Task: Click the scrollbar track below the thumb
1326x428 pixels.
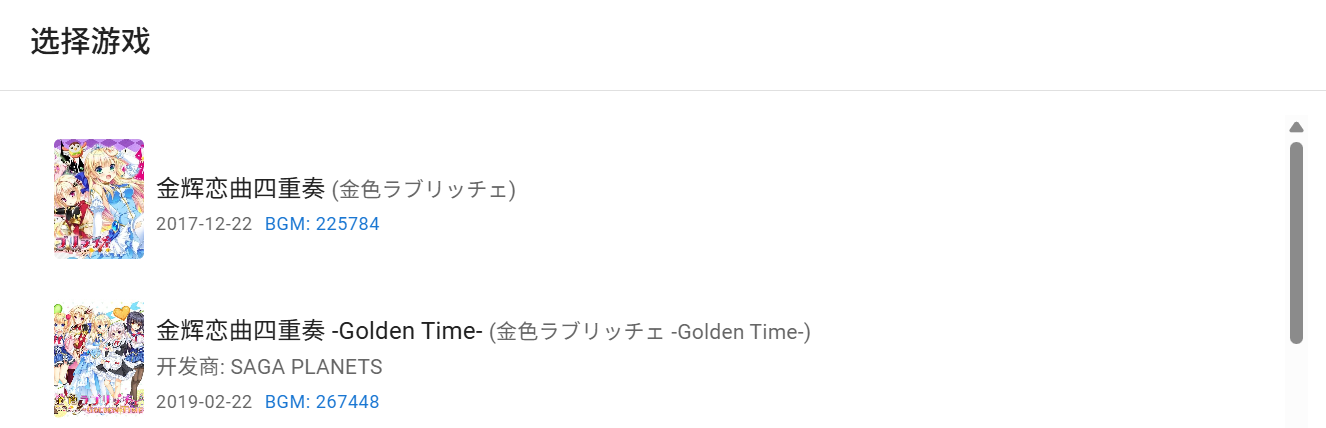Action: tap(1296, 385)
